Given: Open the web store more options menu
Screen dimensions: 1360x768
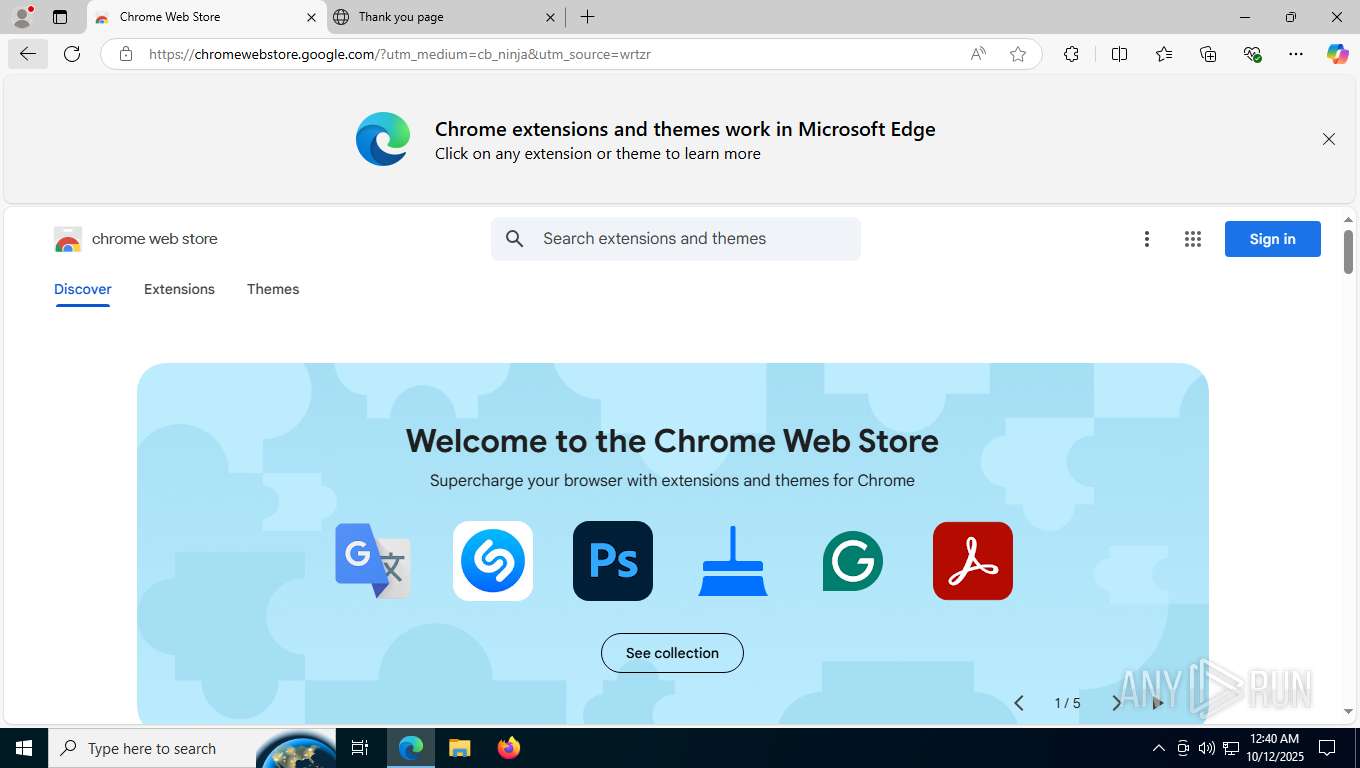Looking at the screenshot, I should tap(1147, 239).
